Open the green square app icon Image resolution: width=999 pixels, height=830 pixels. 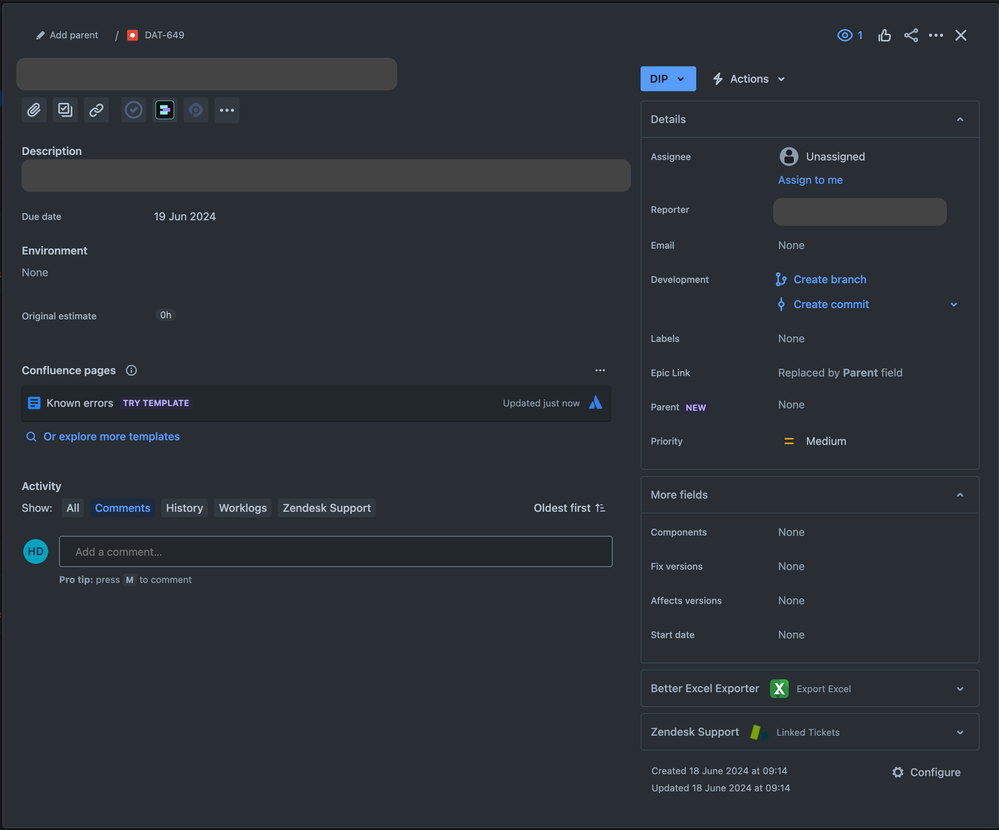pos(164,110)
